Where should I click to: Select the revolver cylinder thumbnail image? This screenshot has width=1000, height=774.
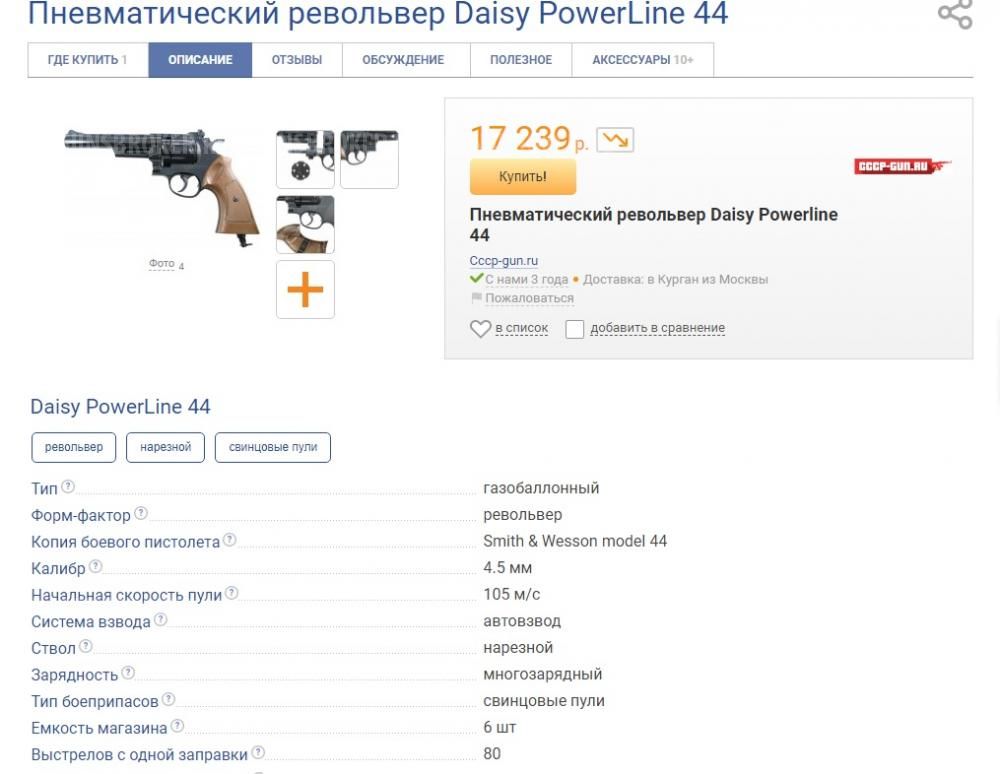click(305, 157)
